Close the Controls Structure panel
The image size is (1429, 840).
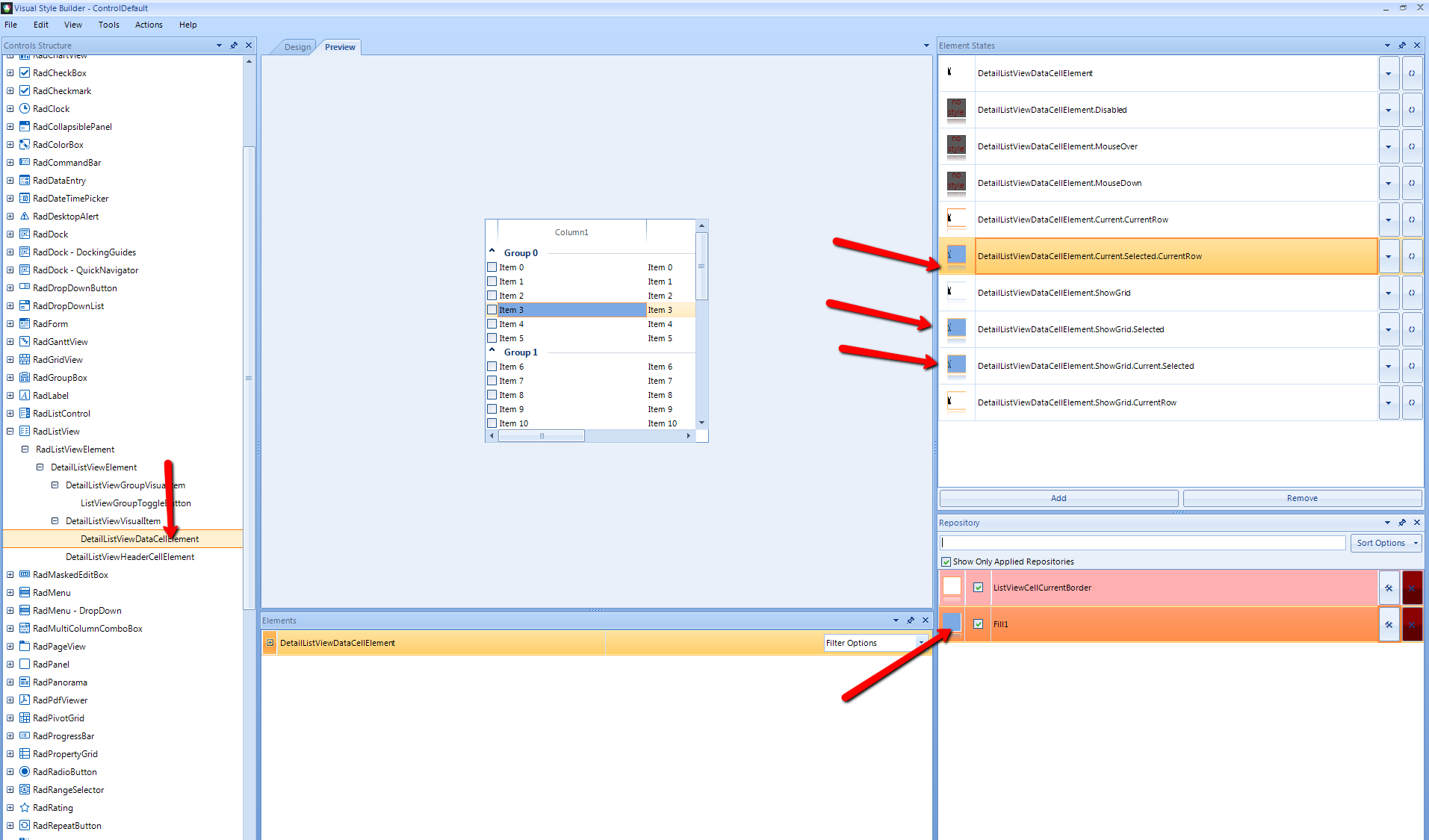pyautogui.click(x=249, y=46)
